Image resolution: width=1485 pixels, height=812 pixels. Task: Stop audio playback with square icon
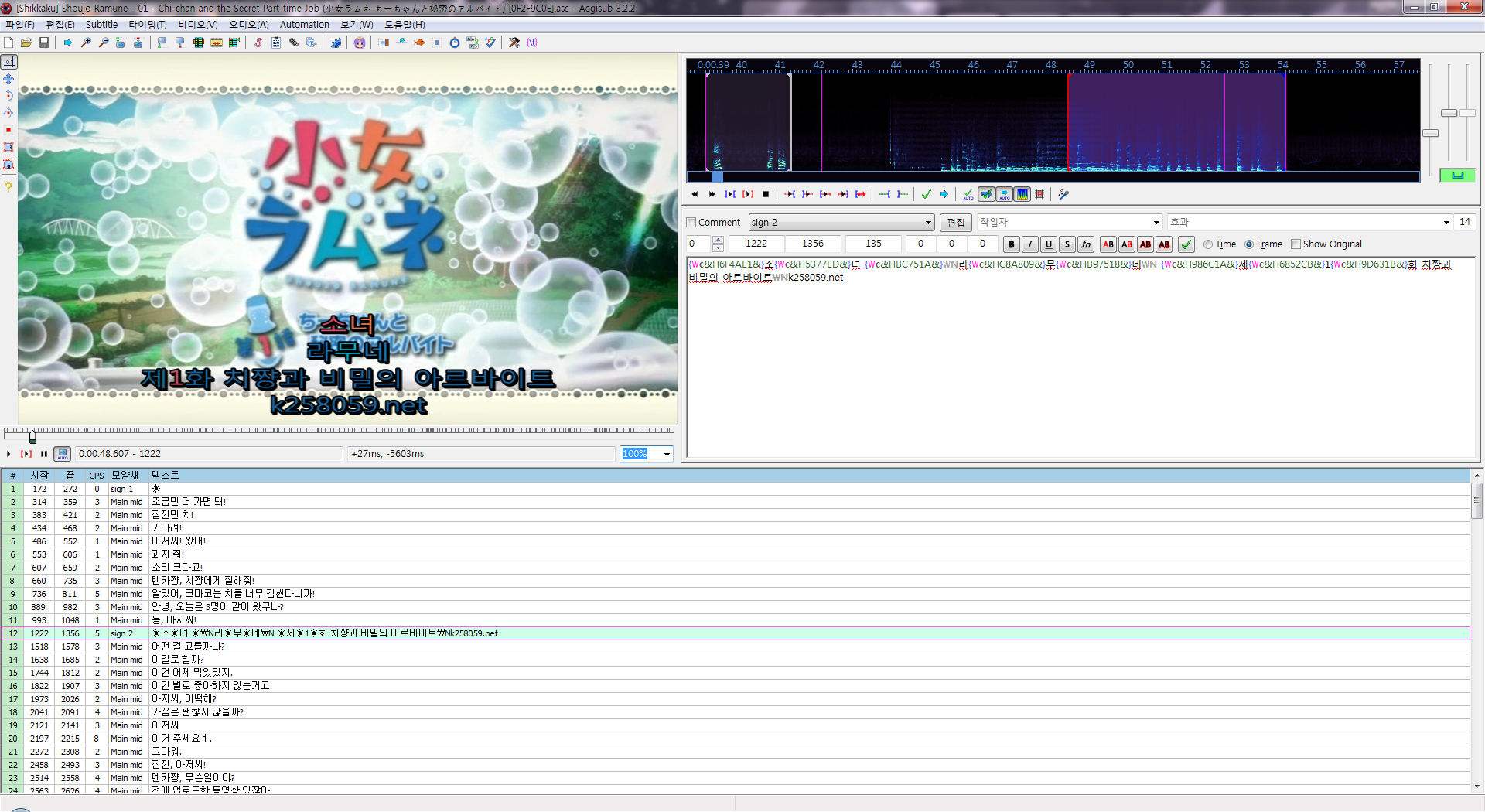click(x=766, y=194)
